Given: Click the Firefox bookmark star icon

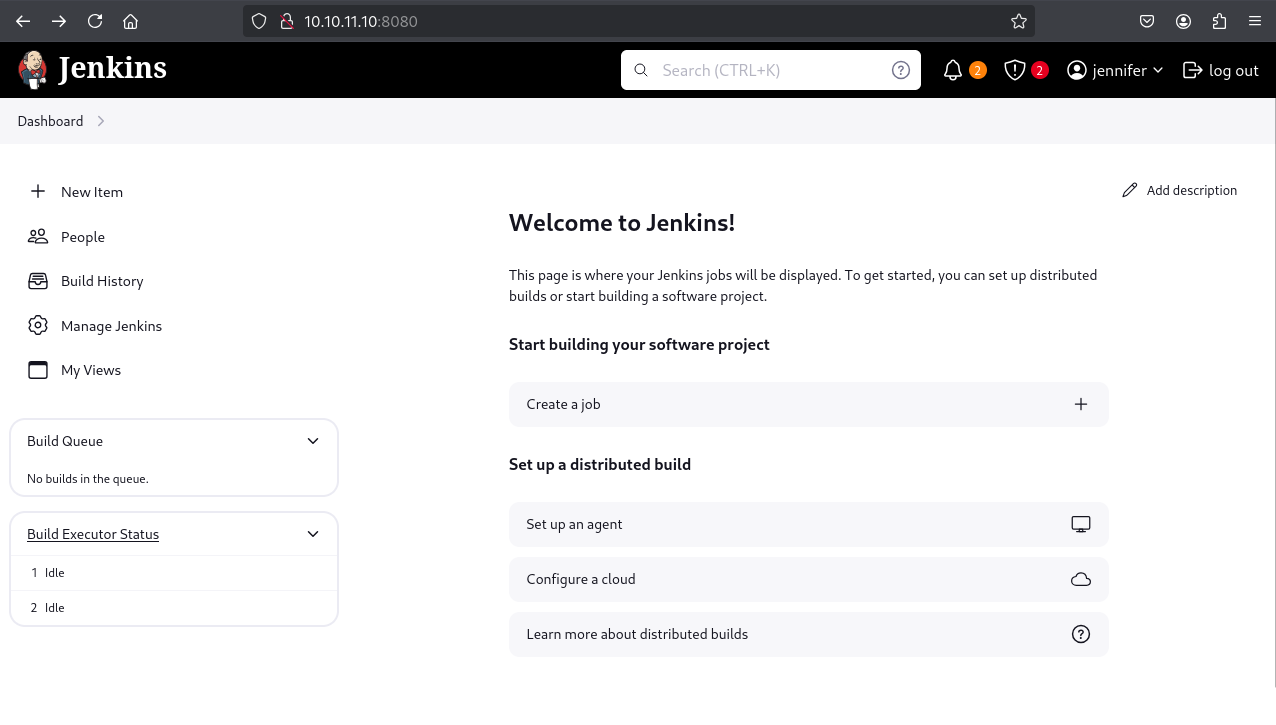Looking at the screenshot, I should pos(1018,21).
